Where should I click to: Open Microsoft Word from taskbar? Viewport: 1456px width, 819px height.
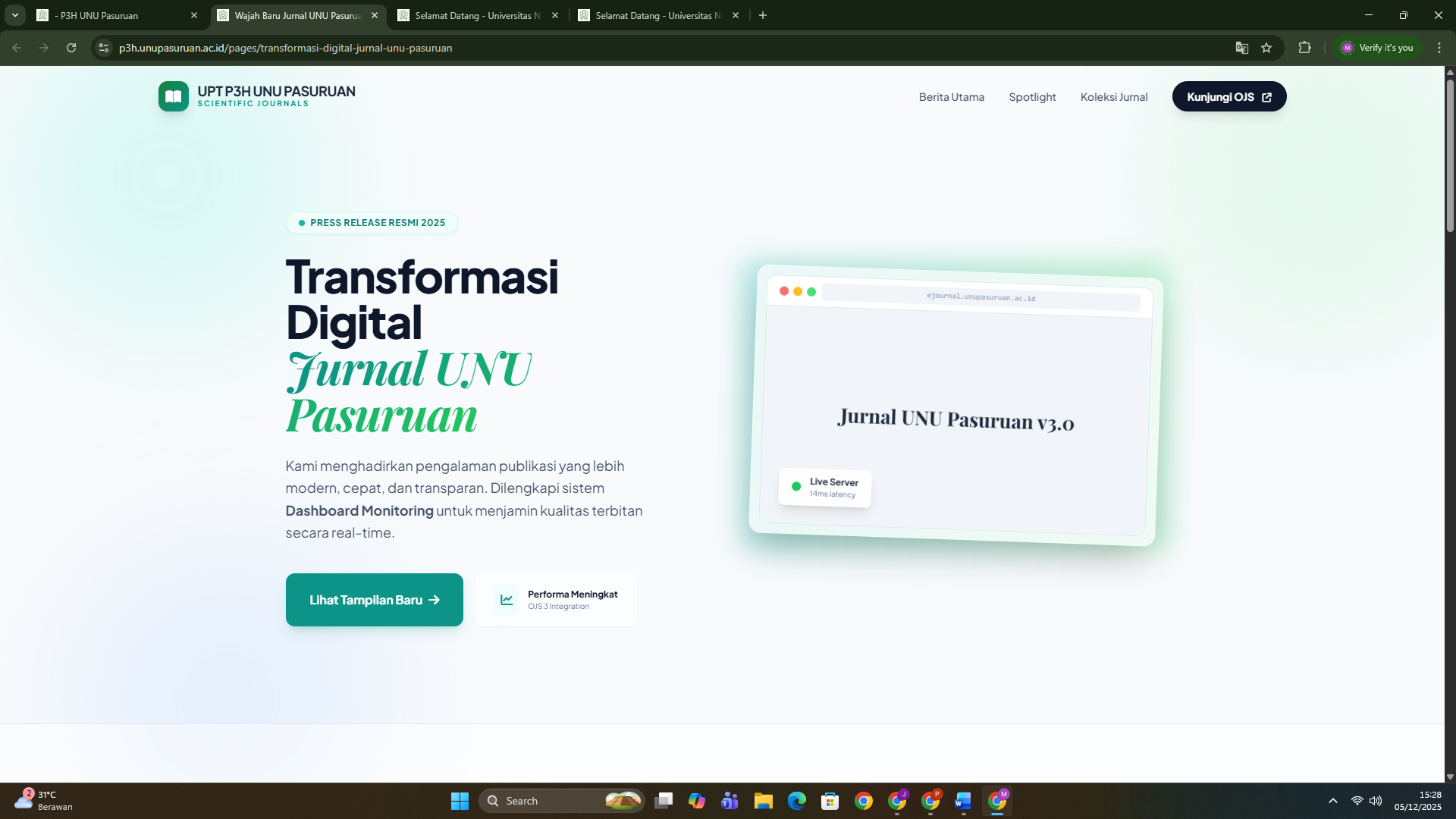pos(963,801)
